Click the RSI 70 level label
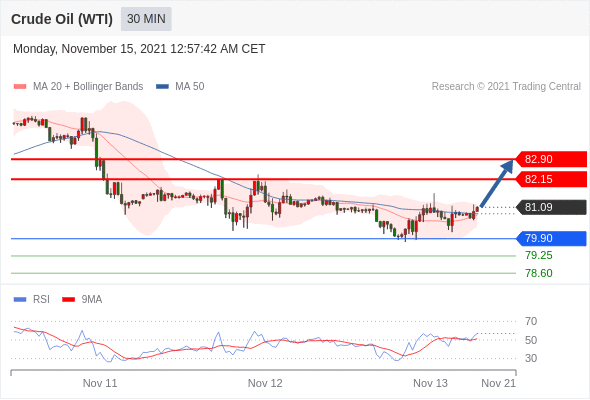Screen dimensions: 590x400 click(531, 321)
